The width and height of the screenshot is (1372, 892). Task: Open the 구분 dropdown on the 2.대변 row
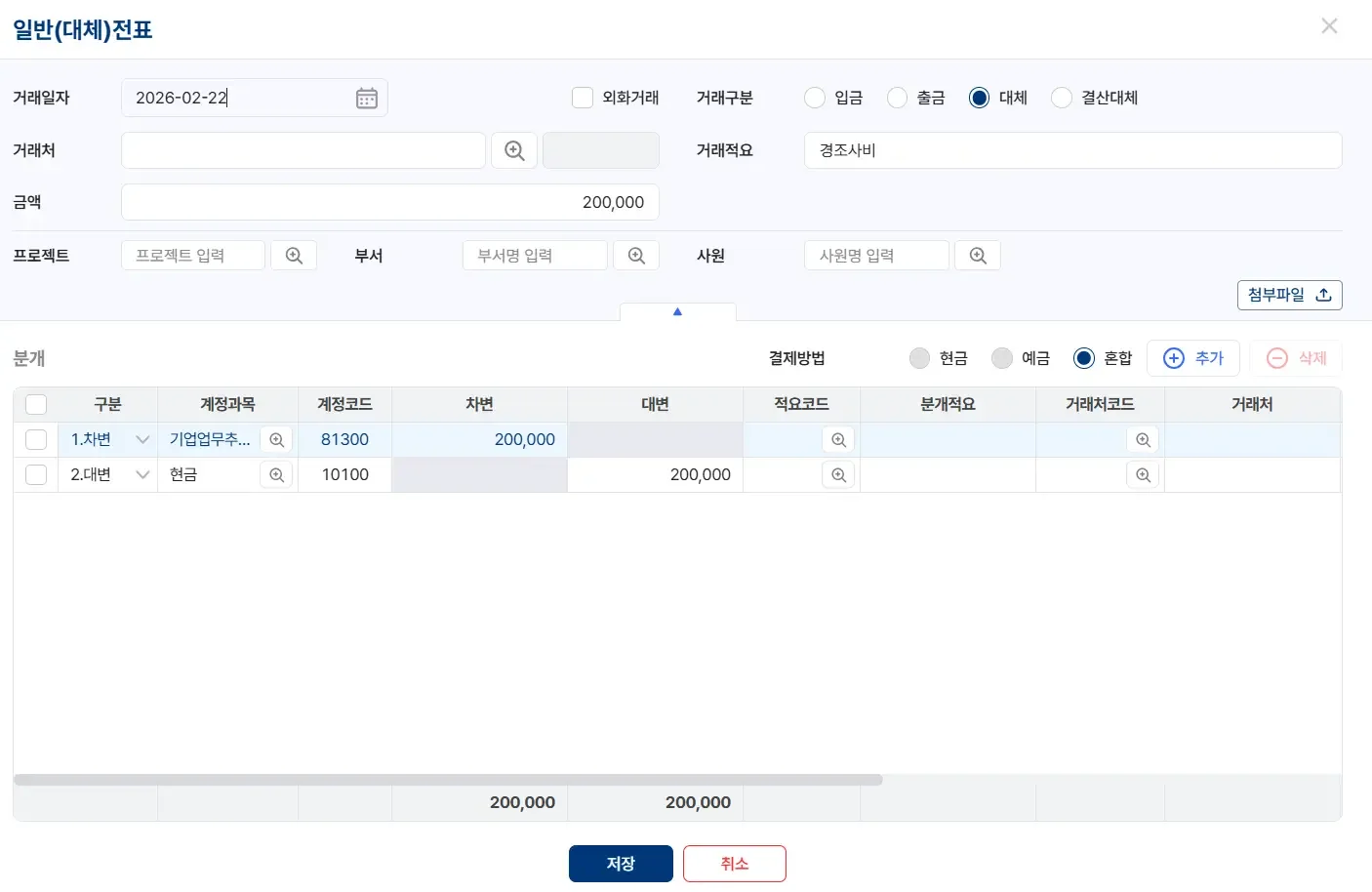click(142, 475)
